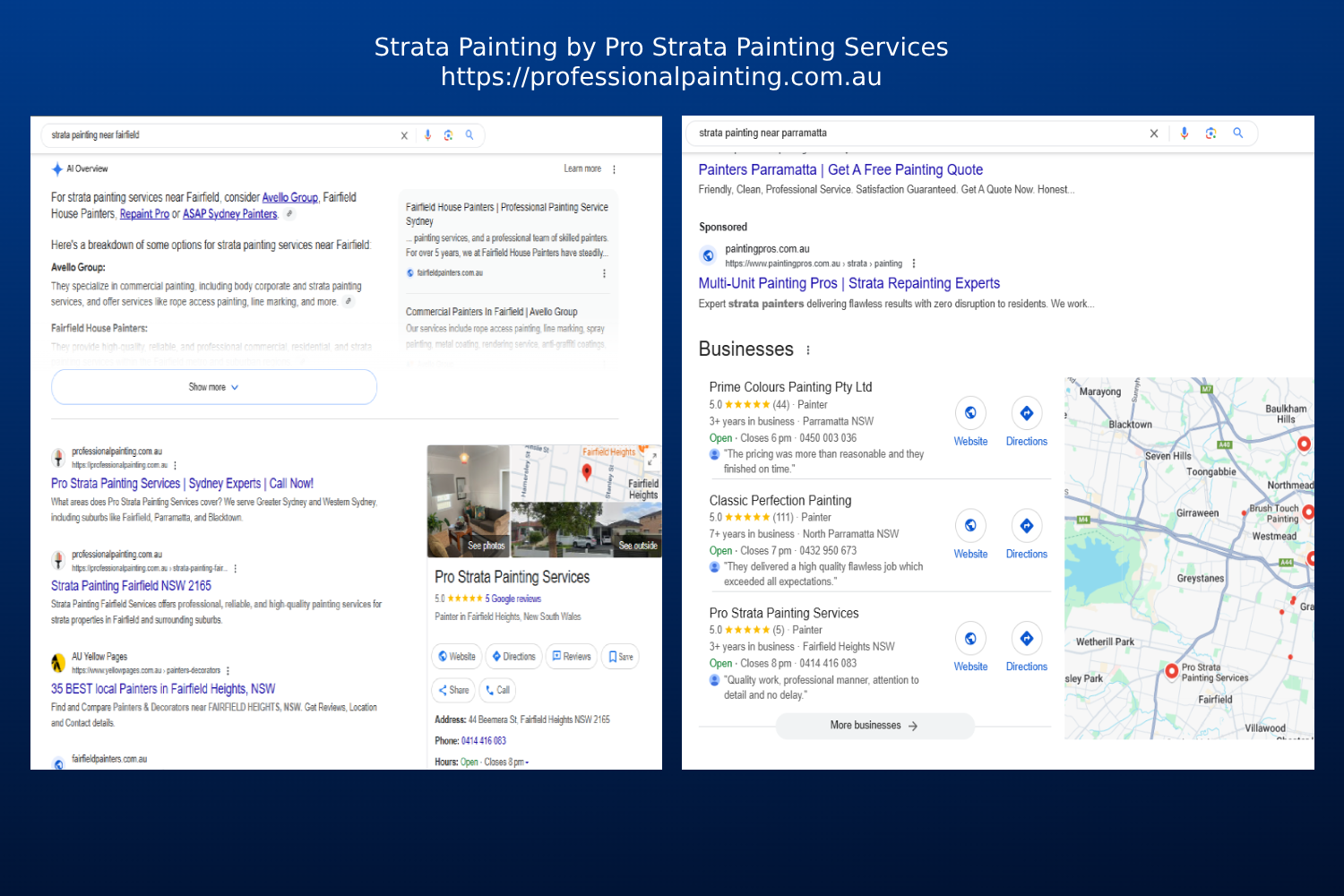Clear the 'strata painting near parramatta' search box

pos(1154,134)
